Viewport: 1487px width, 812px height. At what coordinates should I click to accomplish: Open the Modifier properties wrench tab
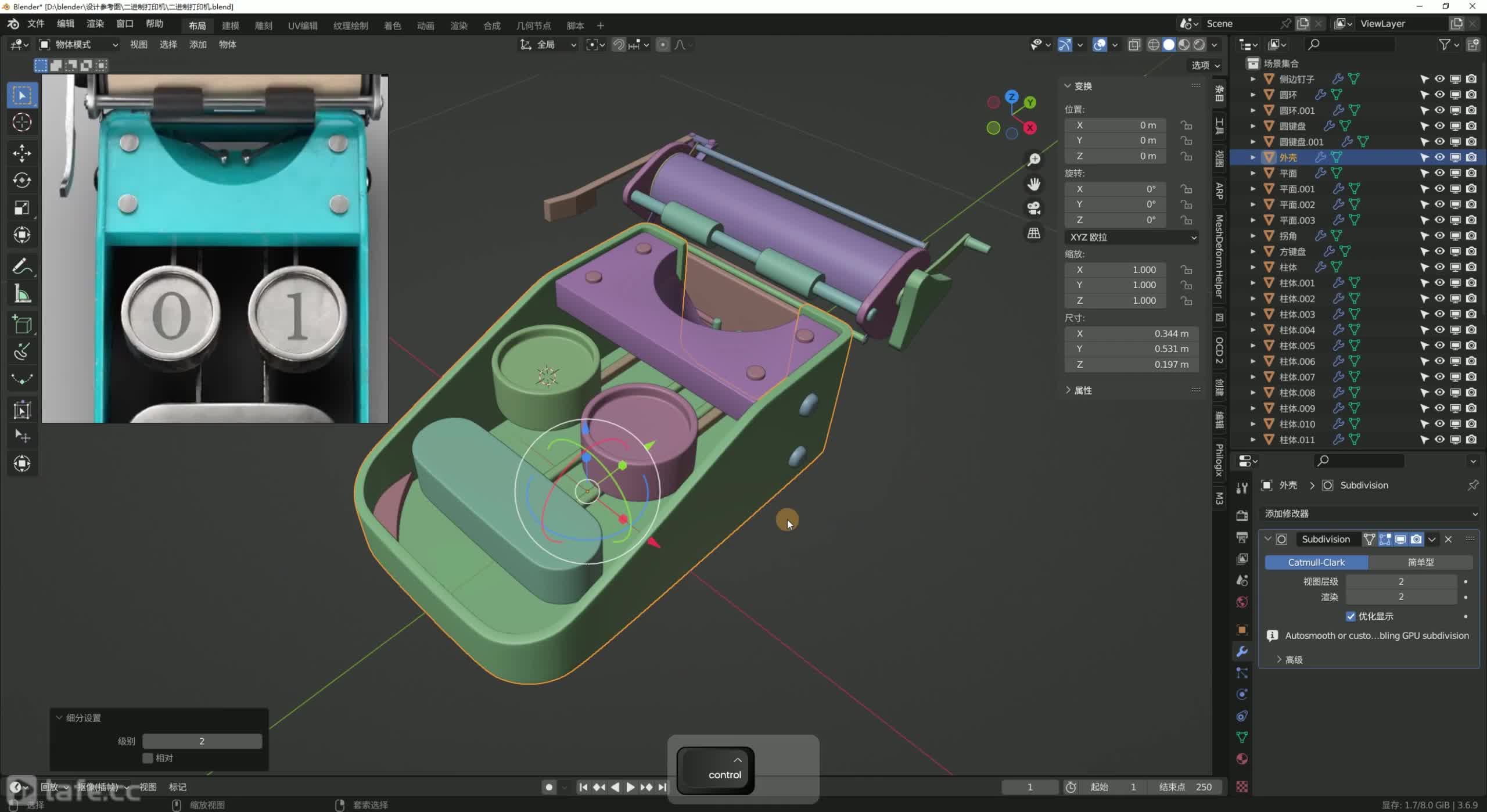tap(1242, 651)
